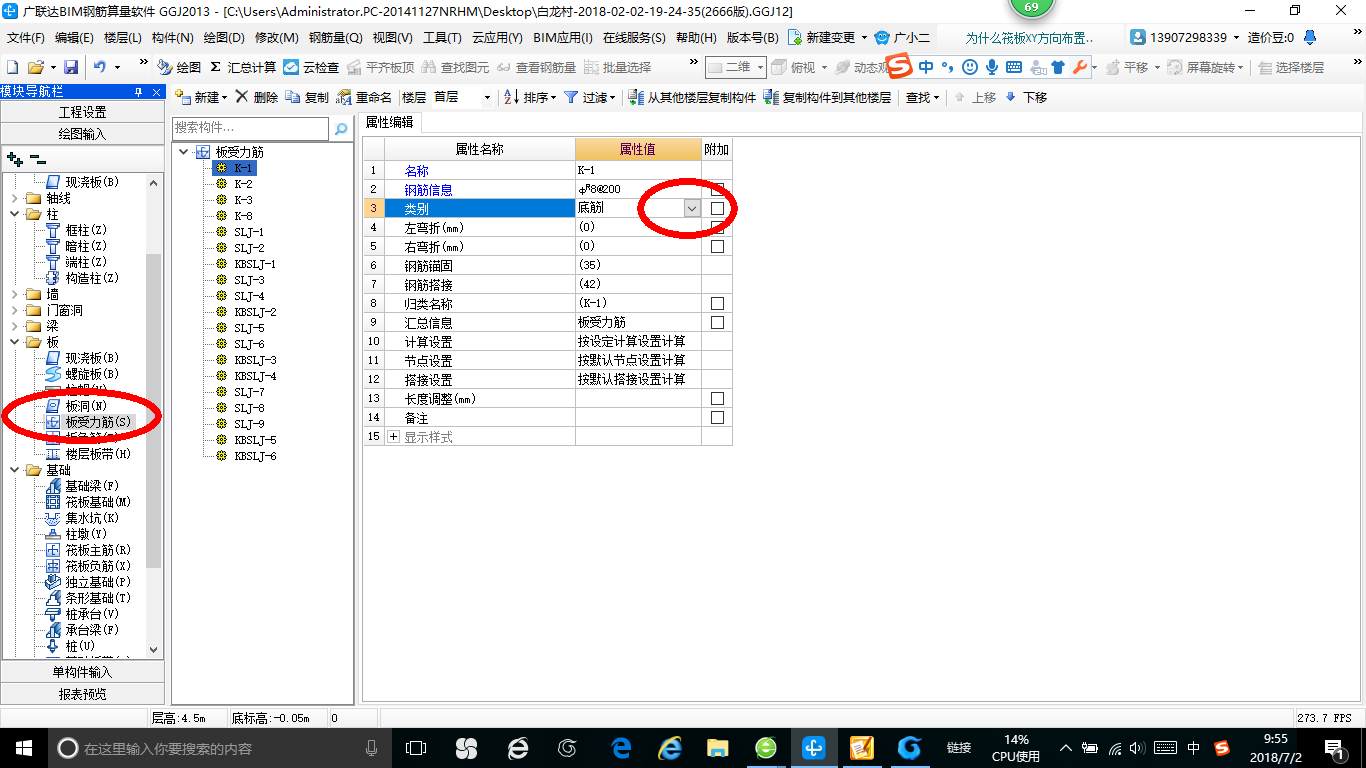Select 框柱(Z) in navigator tree
1366x768 pixels.
click(x=84, y=230)
